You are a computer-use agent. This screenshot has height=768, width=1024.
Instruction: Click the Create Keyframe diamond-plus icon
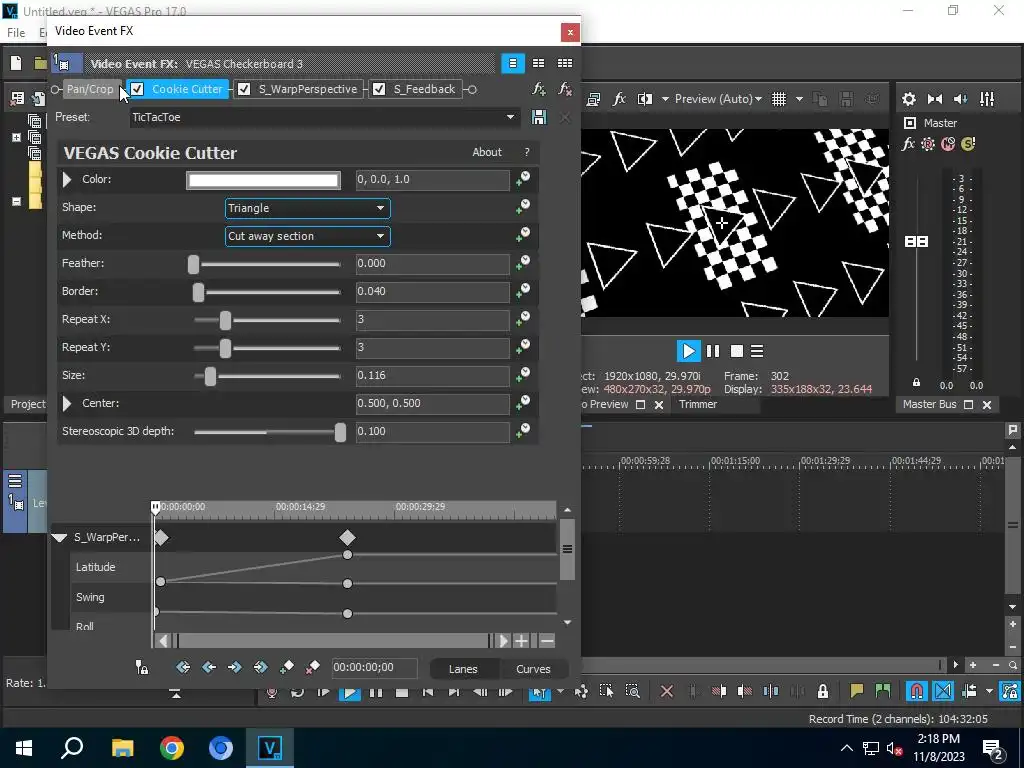click(287, 667)
